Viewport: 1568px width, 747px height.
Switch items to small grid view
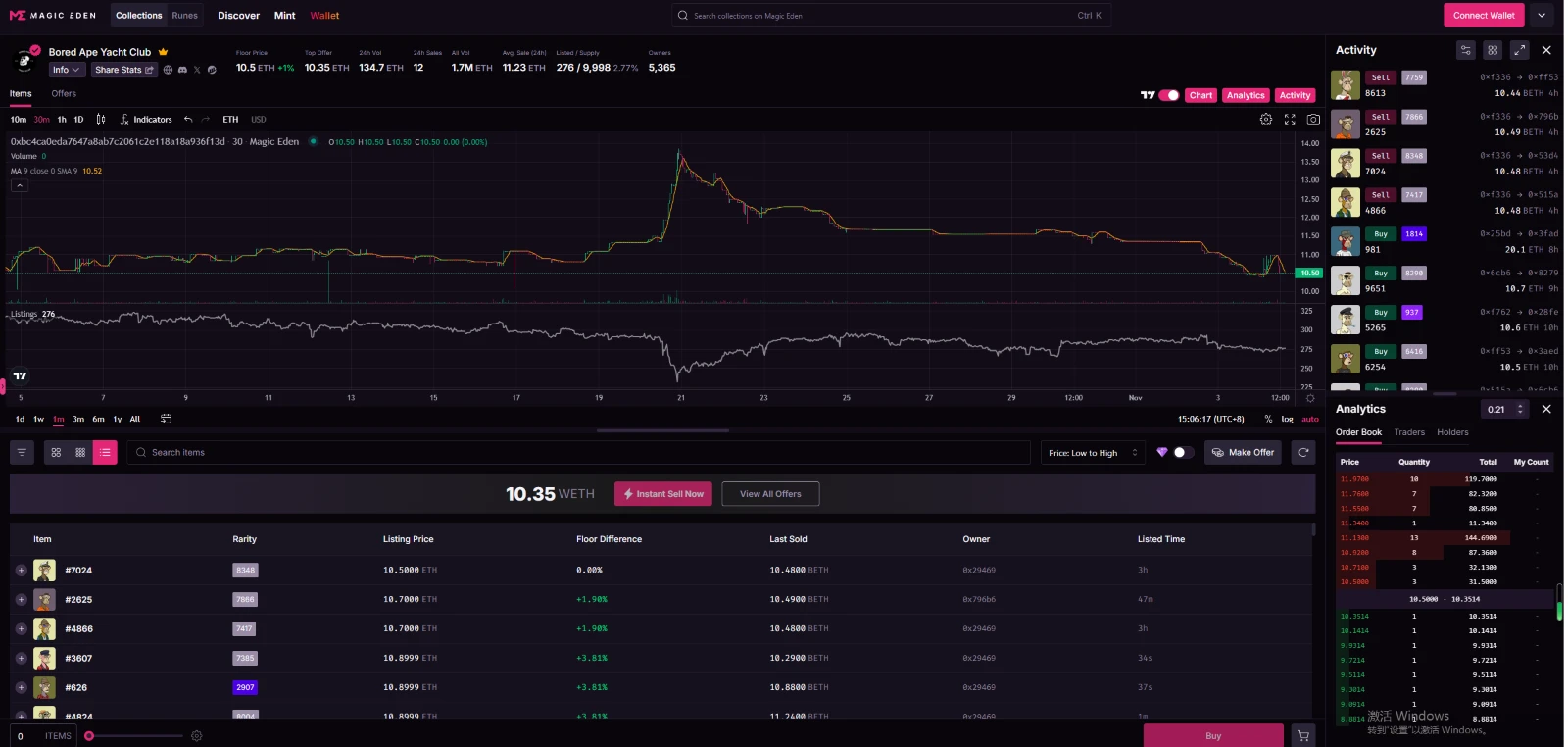coord(80,452)
